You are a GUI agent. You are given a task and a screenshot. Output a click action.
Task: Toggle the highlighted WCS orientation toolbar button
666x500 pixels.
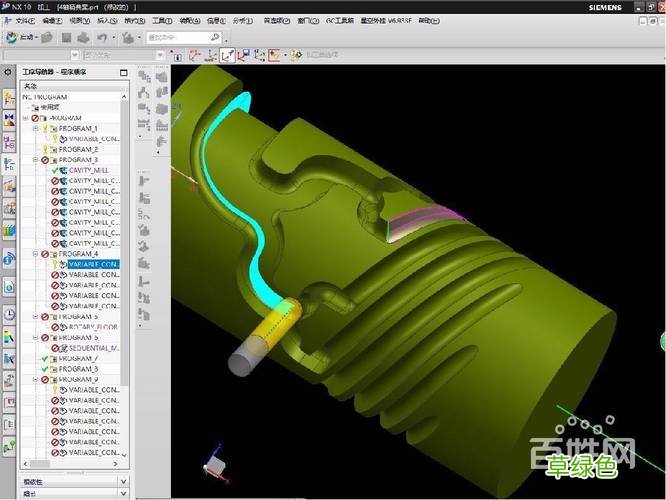point(227,55)
